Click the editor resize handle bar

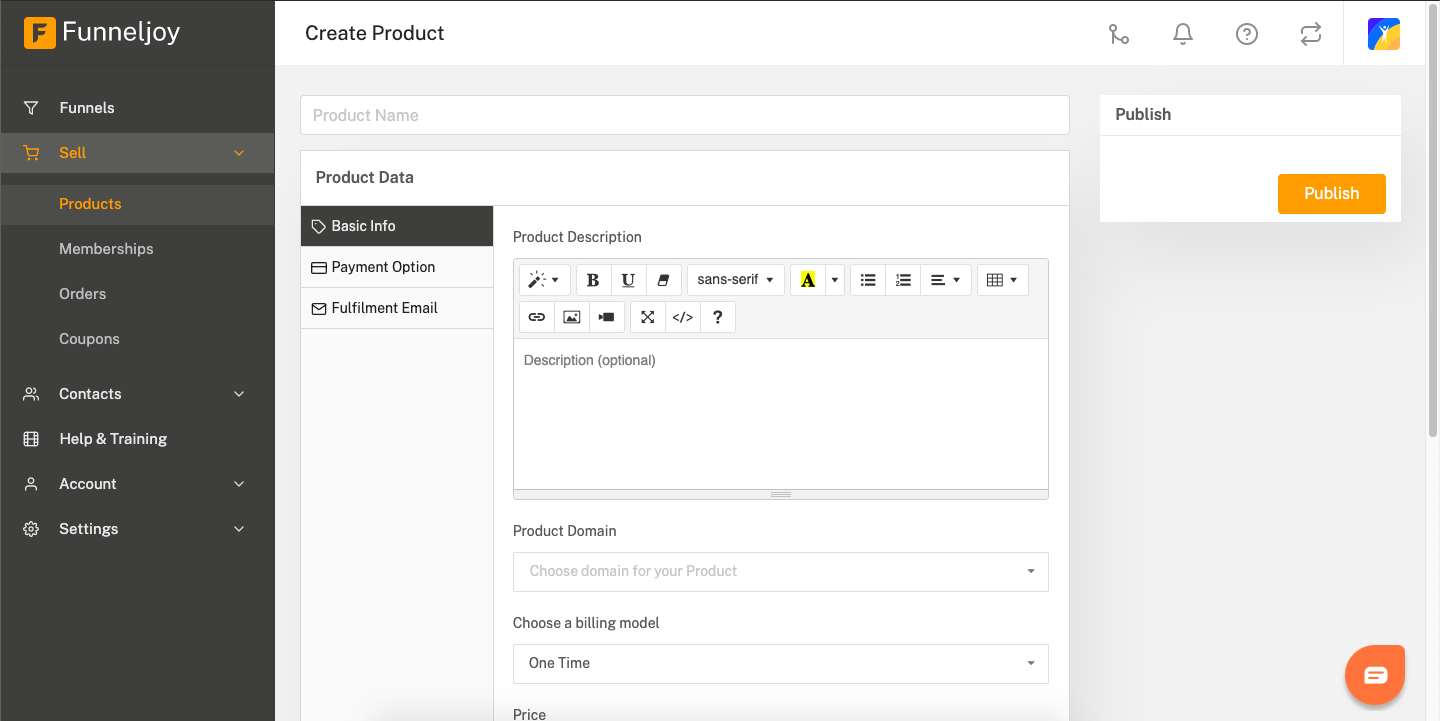[x=781, y=494]
